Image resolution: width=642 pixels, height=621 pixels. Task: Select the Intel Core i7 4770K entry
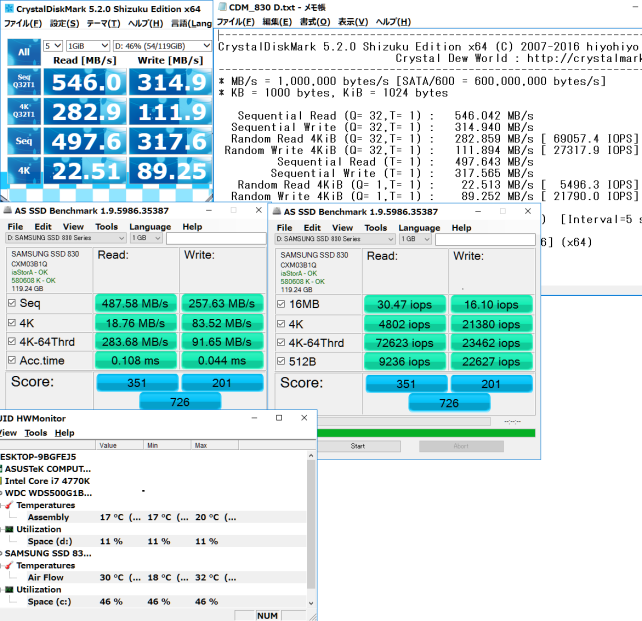(x=46, y=481)
